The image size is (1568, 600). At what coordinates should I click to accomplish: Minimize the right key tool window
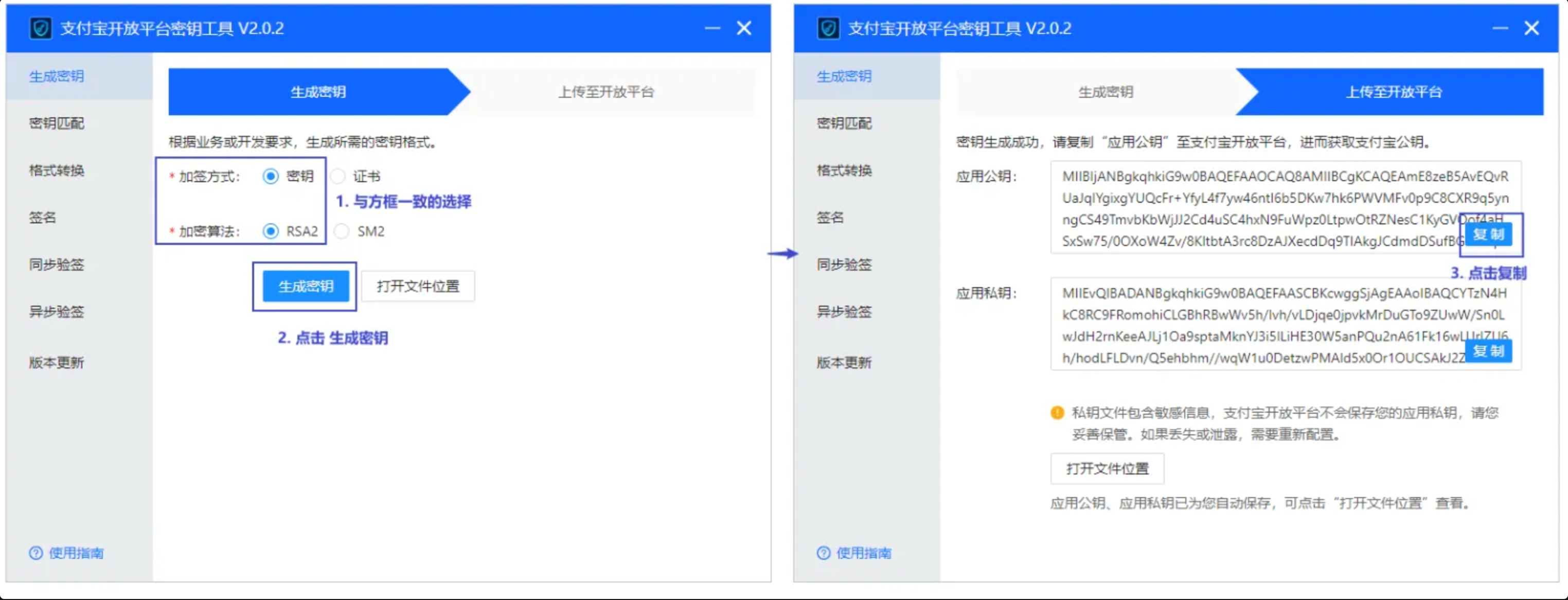point(1501,28)
